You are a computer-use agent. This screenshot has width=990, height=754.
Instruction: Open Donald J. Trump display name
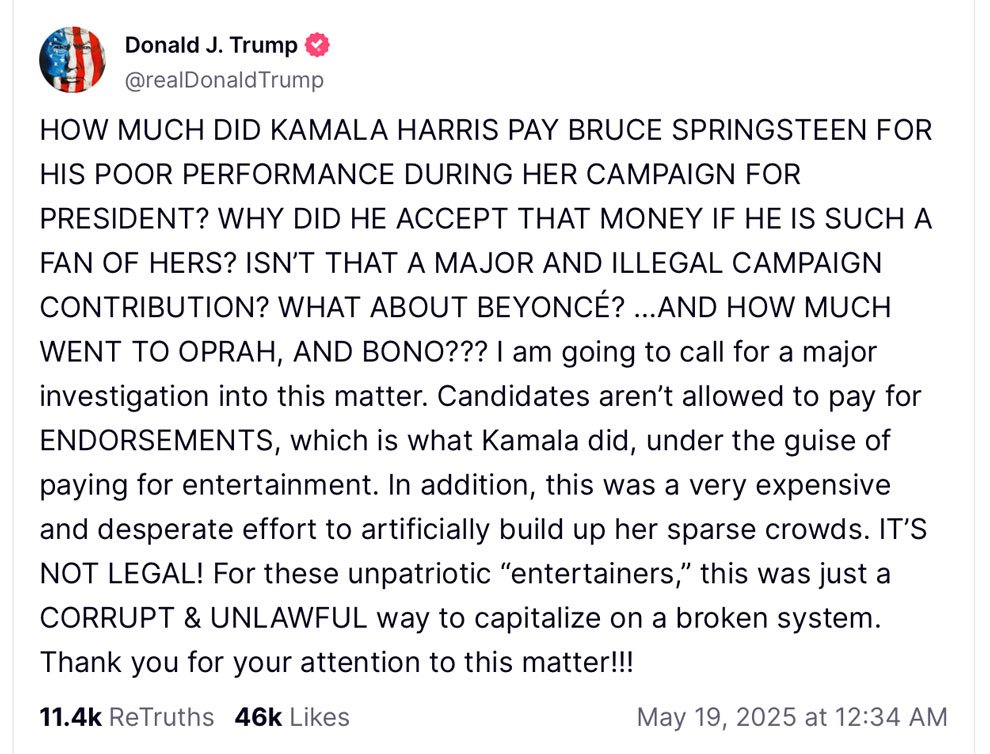click(x=211, y=45)
